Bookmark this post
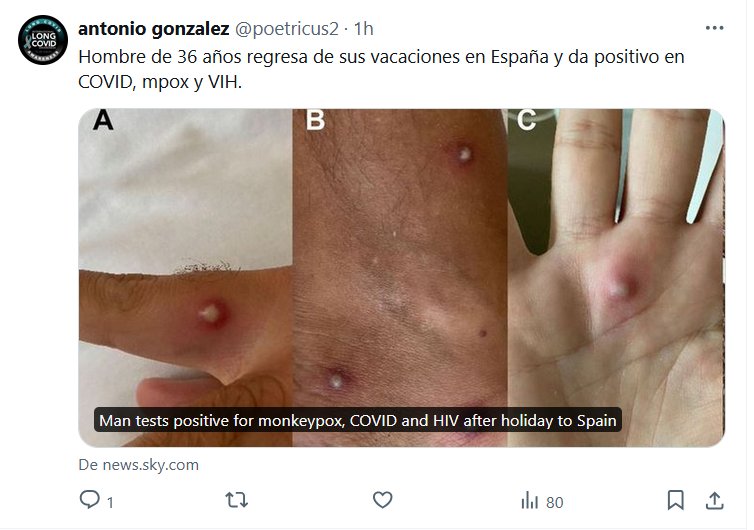The height and width of the screenshot is (530, 754). coord(676,500)
